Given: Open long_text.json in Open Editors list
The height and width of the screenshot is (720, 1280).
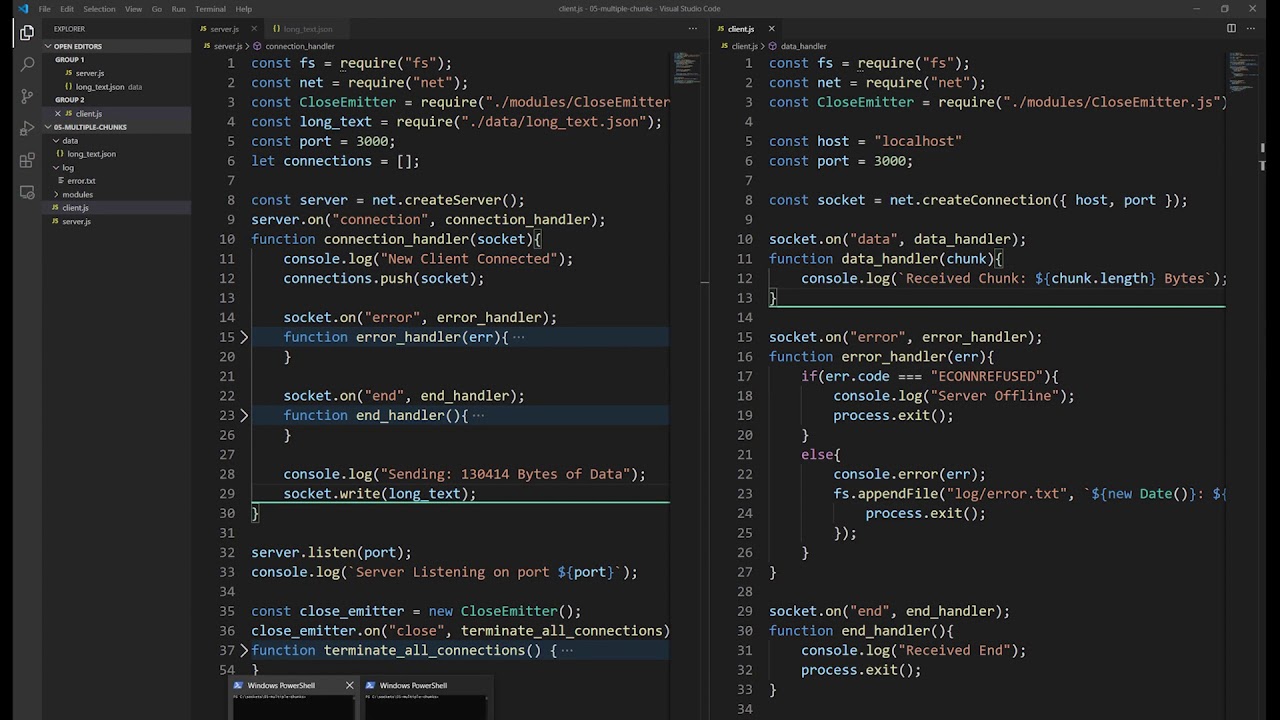Looking at the screenshot, I should coord(100,87).
